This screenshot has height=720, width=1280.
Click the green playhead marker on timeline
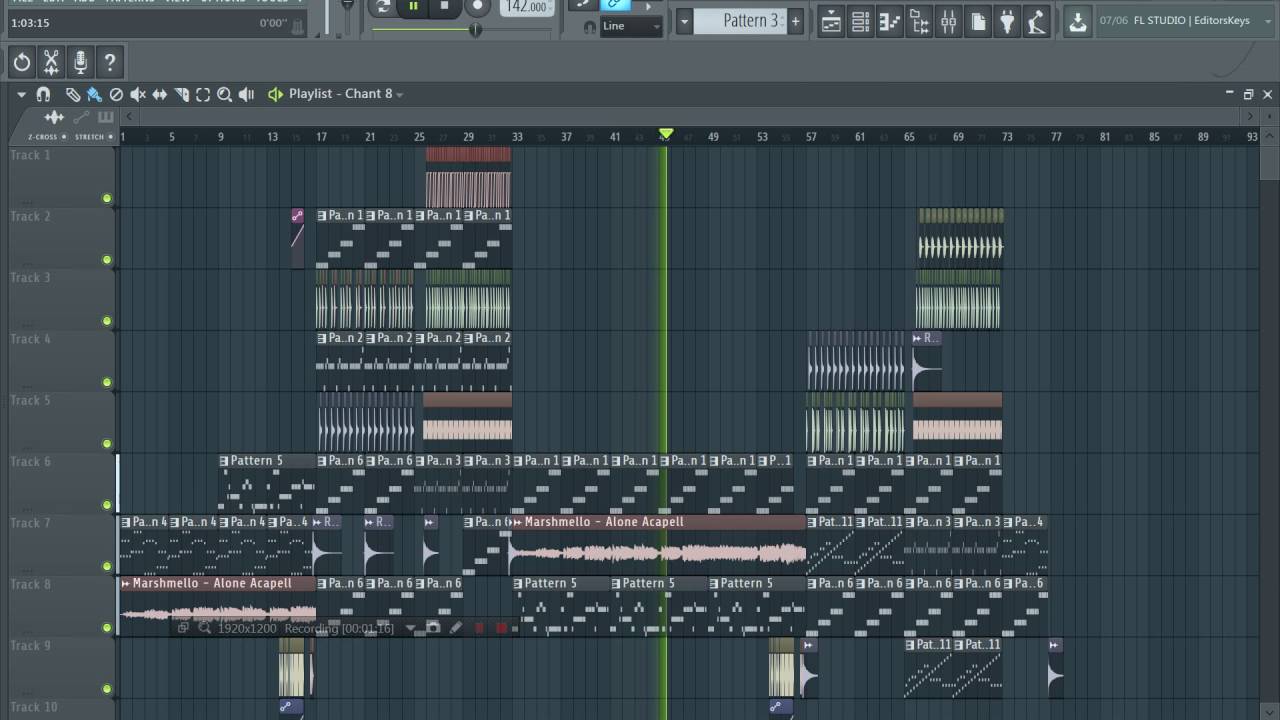pyautogui.click(x=666, y=134)
